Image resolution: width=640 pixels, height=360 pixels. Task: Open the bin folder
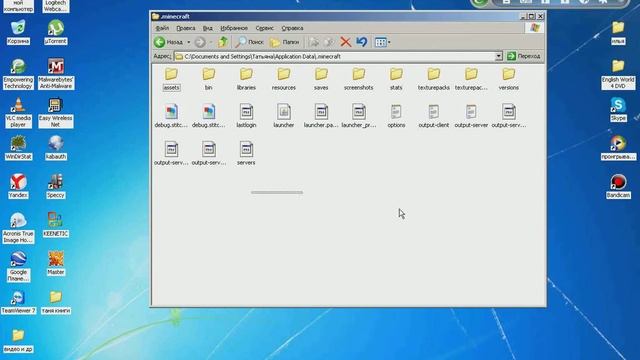209,79
